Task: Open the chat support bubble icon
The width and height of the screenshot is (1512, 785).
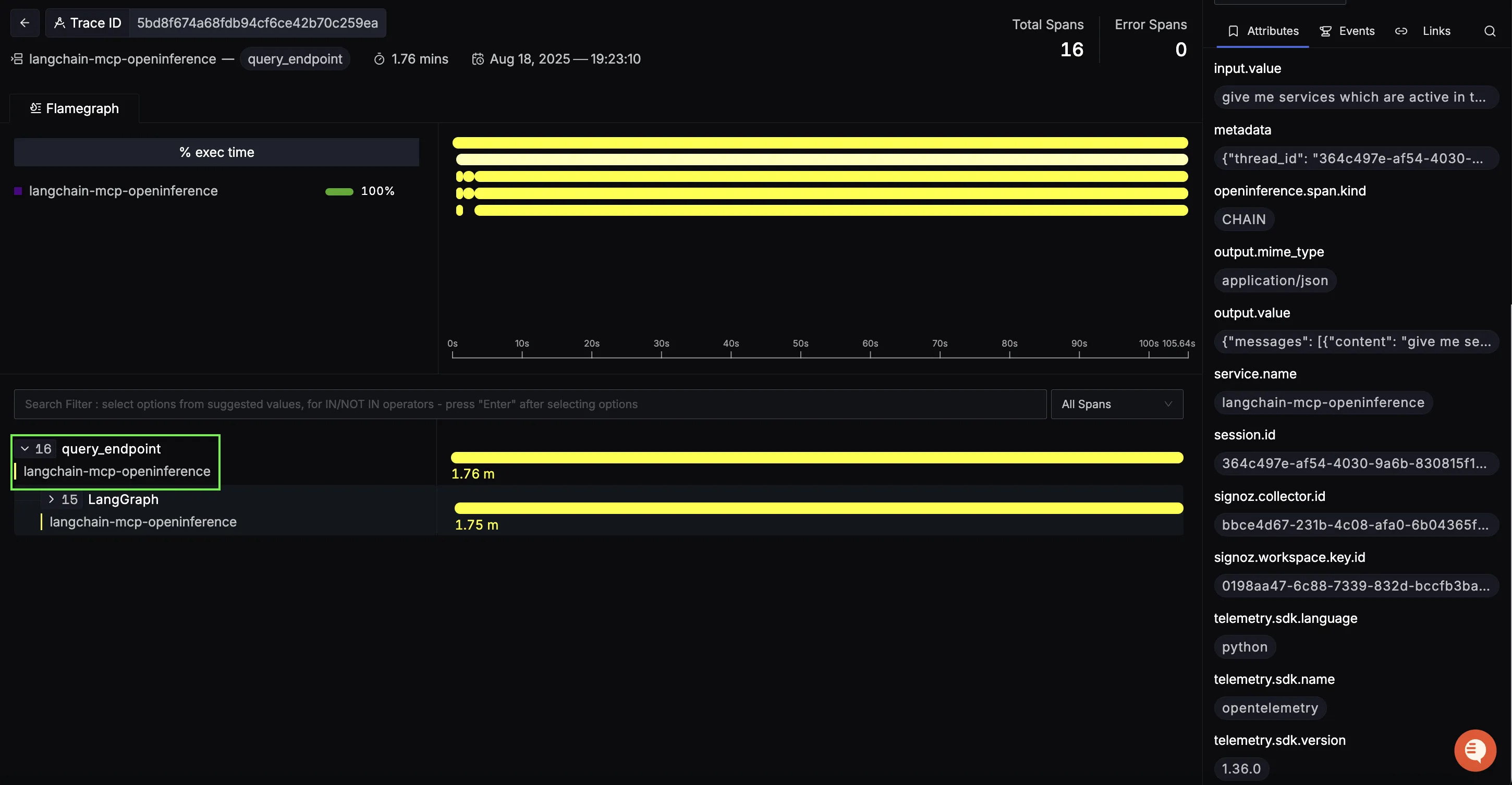Action: [1474, 750]
